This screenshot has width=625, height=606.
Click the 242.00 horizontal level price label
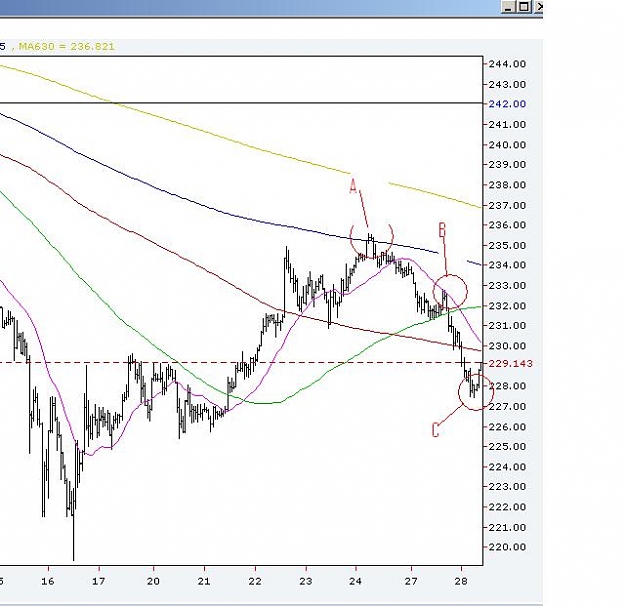point(507,104)
